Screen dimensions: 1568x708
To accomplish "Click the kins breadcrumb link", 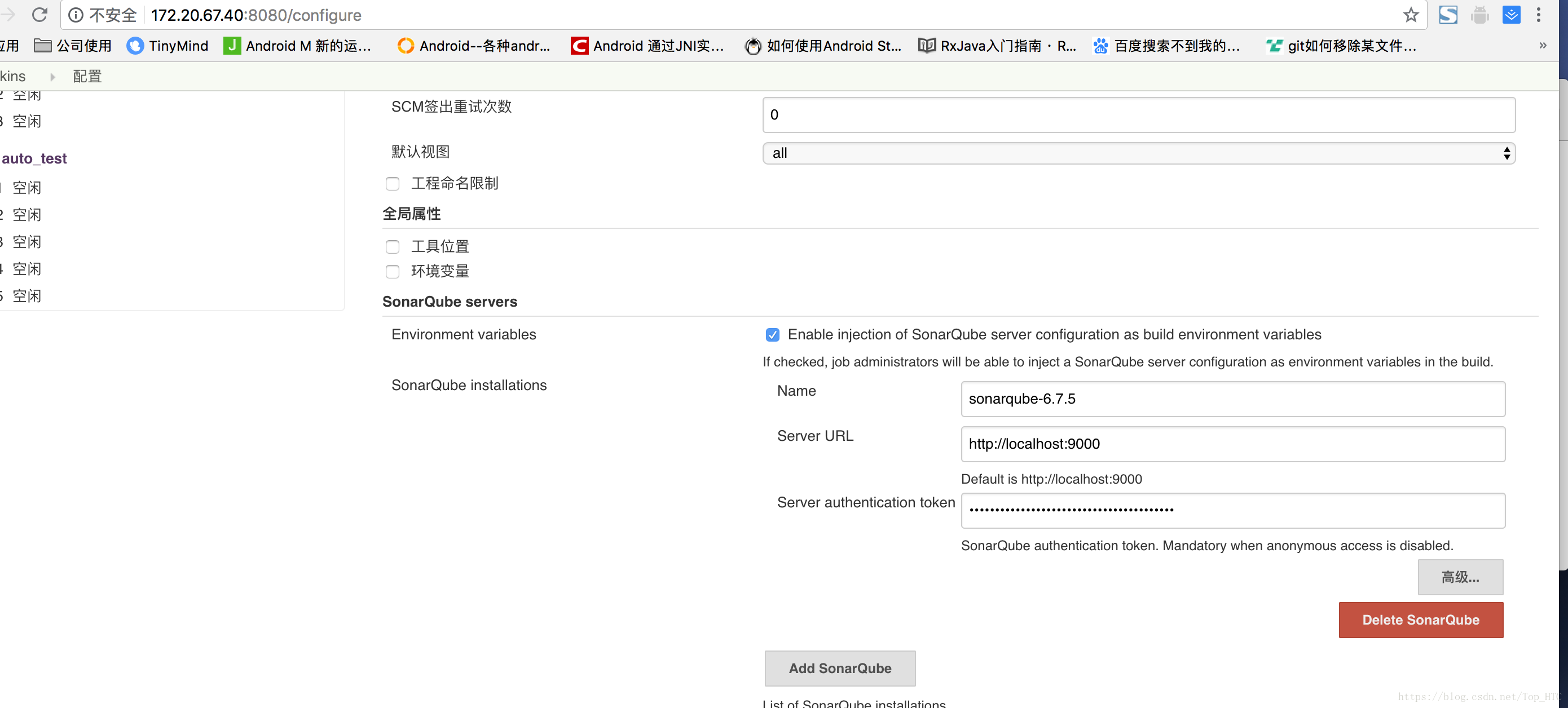I will [13, 76].
